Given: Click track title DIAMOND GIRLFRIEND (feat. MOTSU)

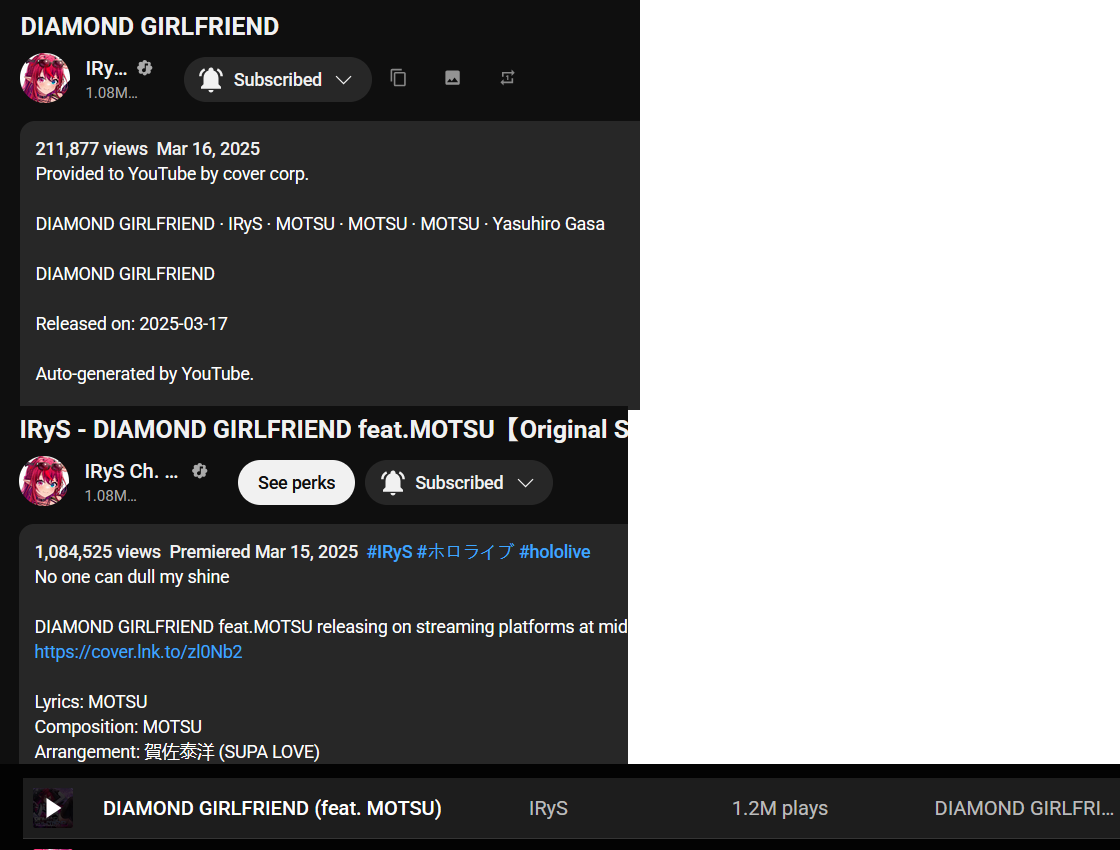Looking at the screenshot, I should point(272,808).
